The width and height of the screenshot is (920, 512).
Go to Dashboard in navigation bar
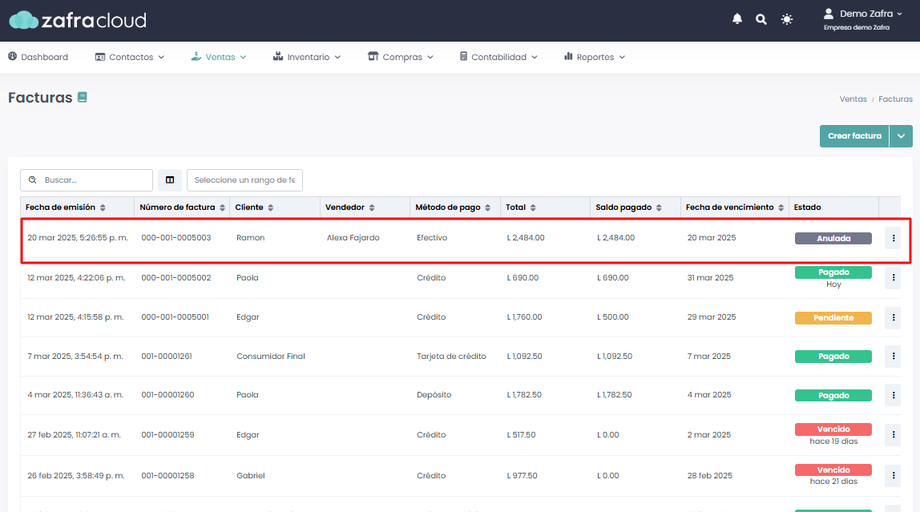(38, 57)
